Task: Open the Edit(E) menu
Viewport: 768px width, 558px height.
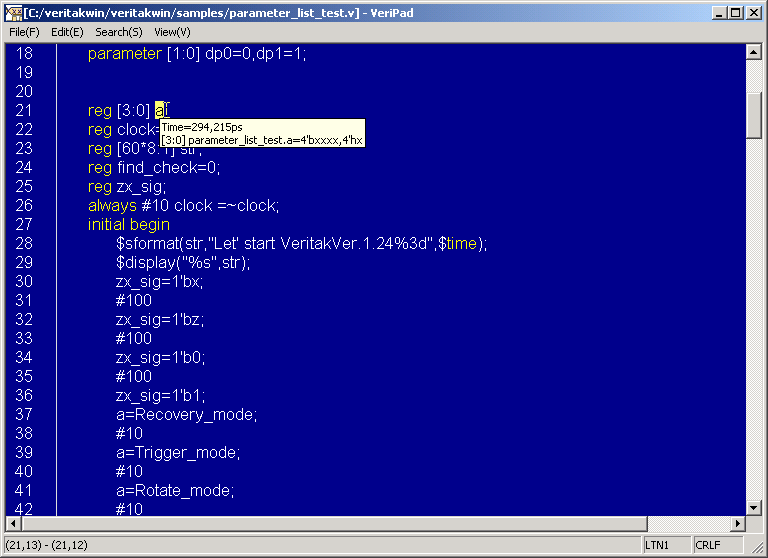Action: tap(67, 32)
